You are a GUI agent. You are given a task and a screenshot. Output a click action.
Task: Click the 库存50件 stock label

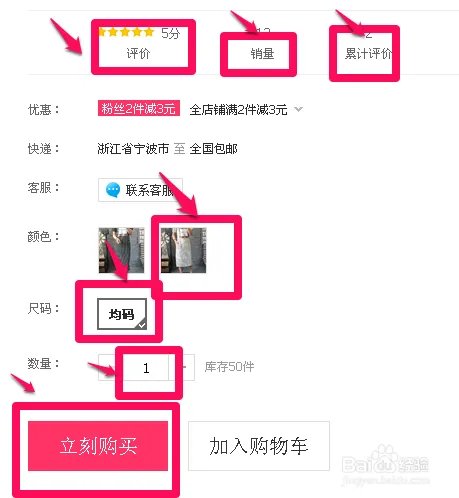click(x=229, y=367)
